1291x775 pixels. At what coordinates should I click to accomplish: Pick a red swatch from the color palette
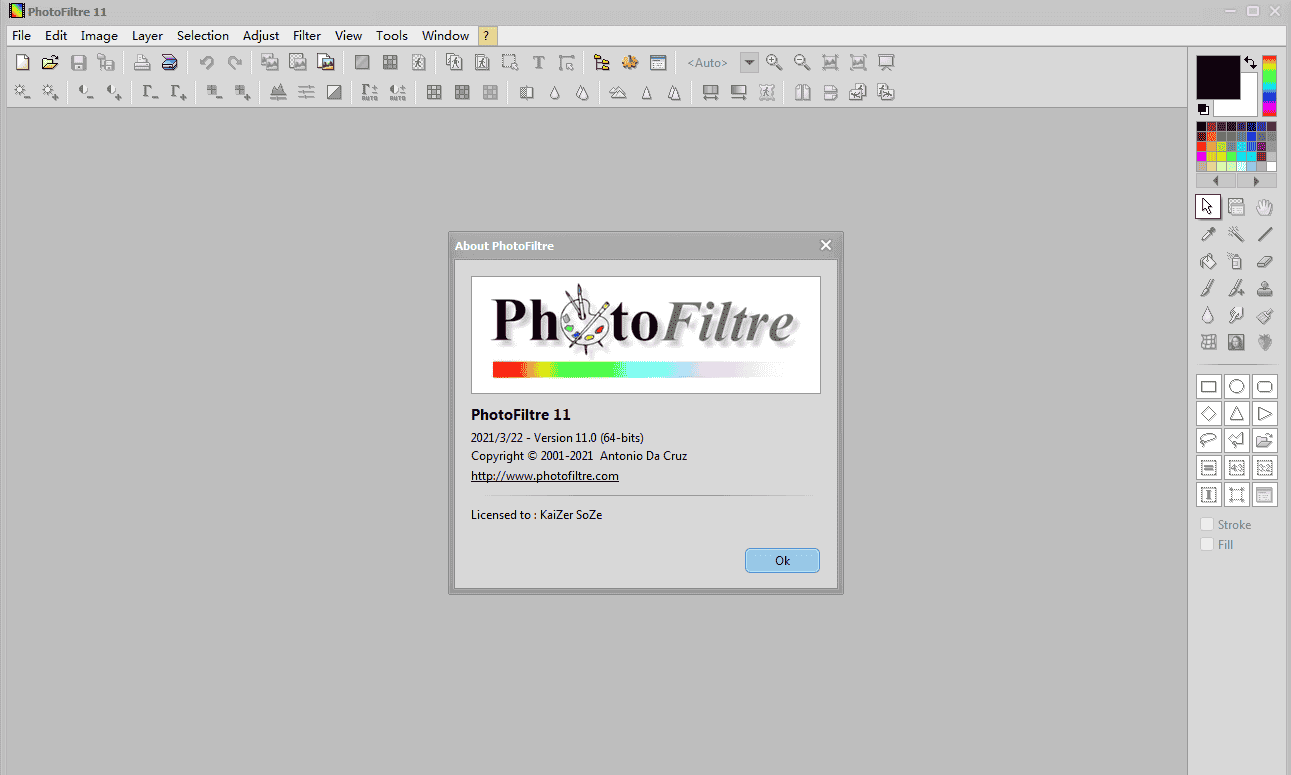tap(1201, 146)
